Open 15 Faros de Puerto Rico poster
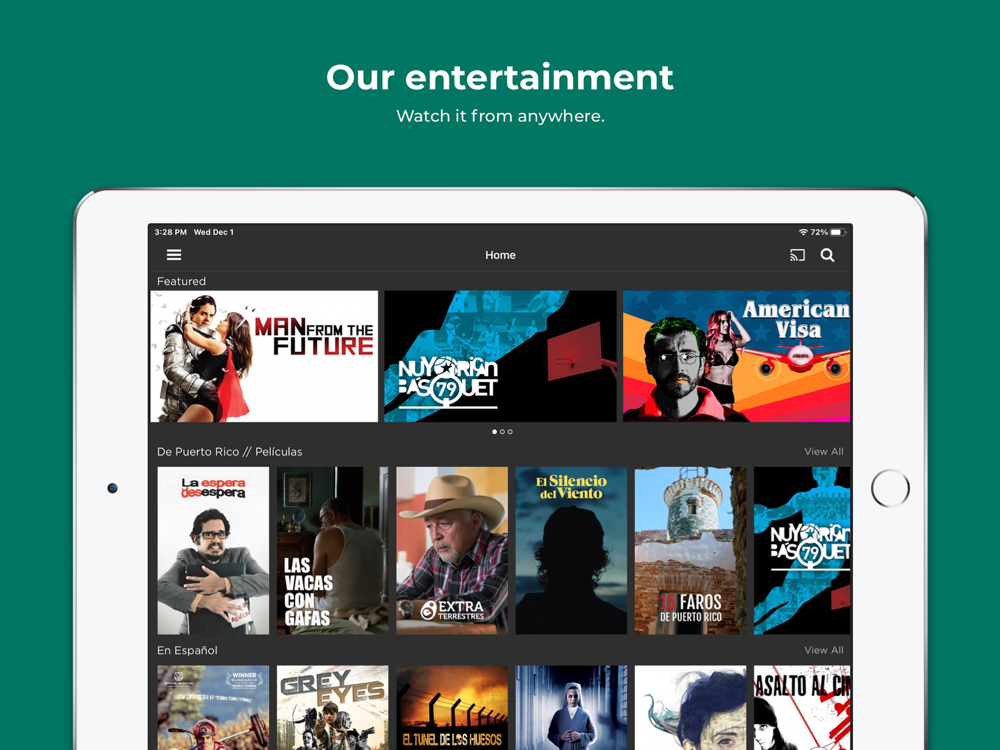This screenshot has height=750, width=1000. click(x=690, y=550)
